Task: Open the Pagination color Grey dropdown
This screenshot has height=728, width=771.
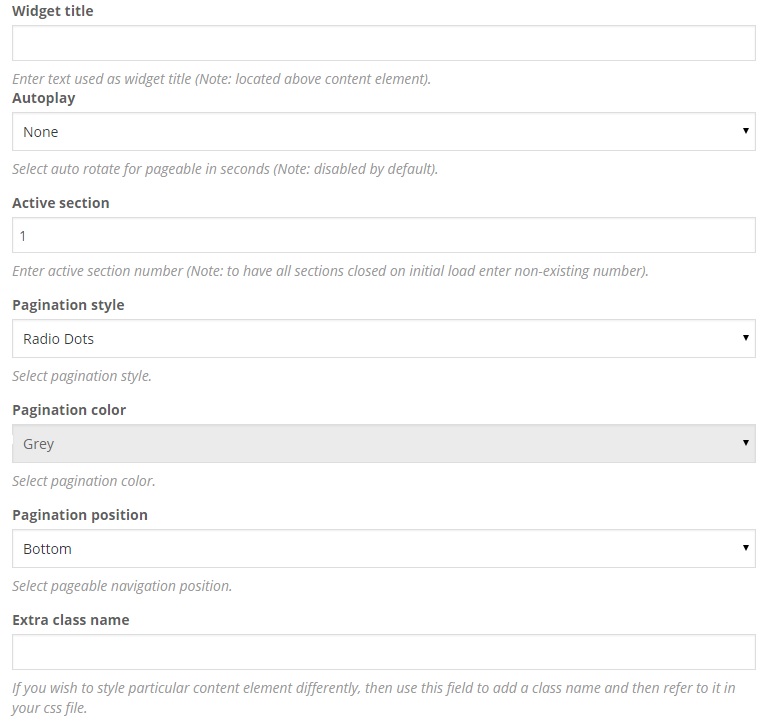Action: pos(383,444)
